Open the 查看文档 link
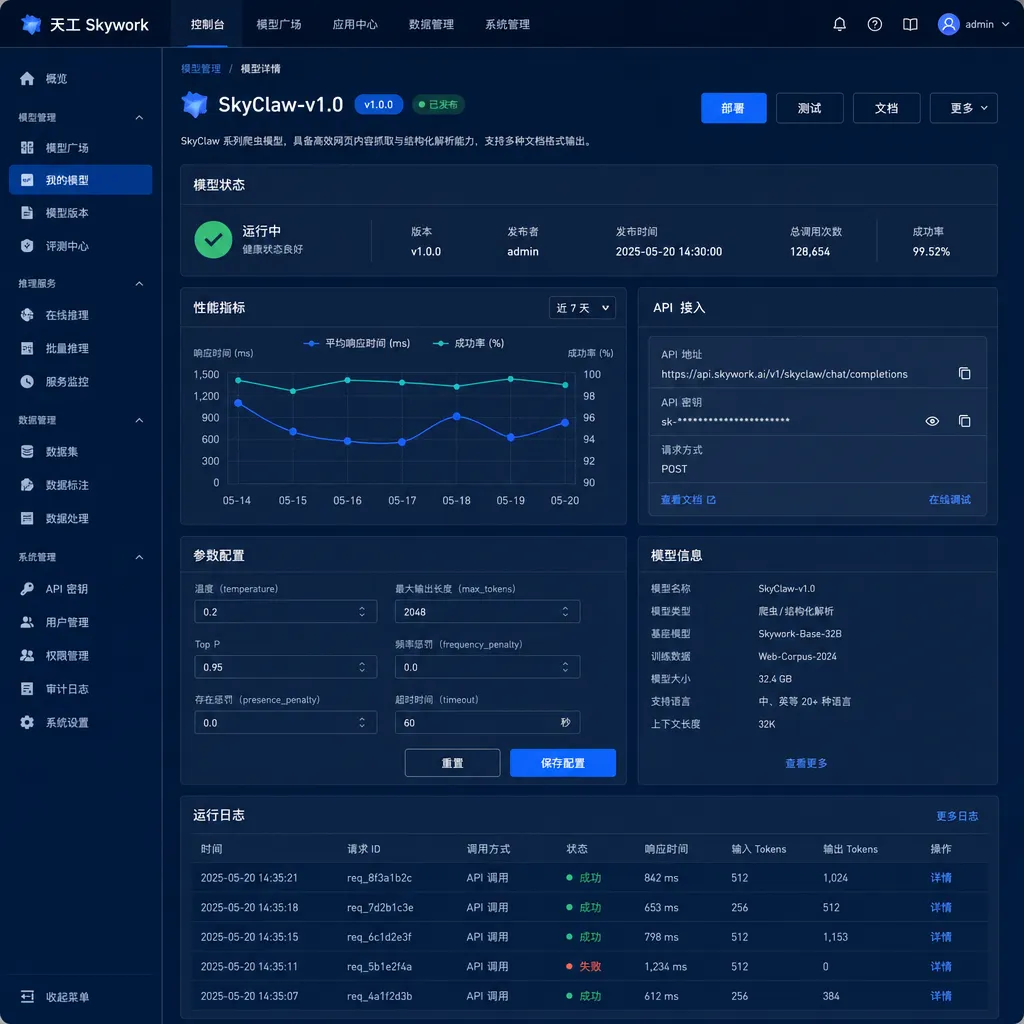The height and width of the screenshot is (1024, 1024). 688,500
